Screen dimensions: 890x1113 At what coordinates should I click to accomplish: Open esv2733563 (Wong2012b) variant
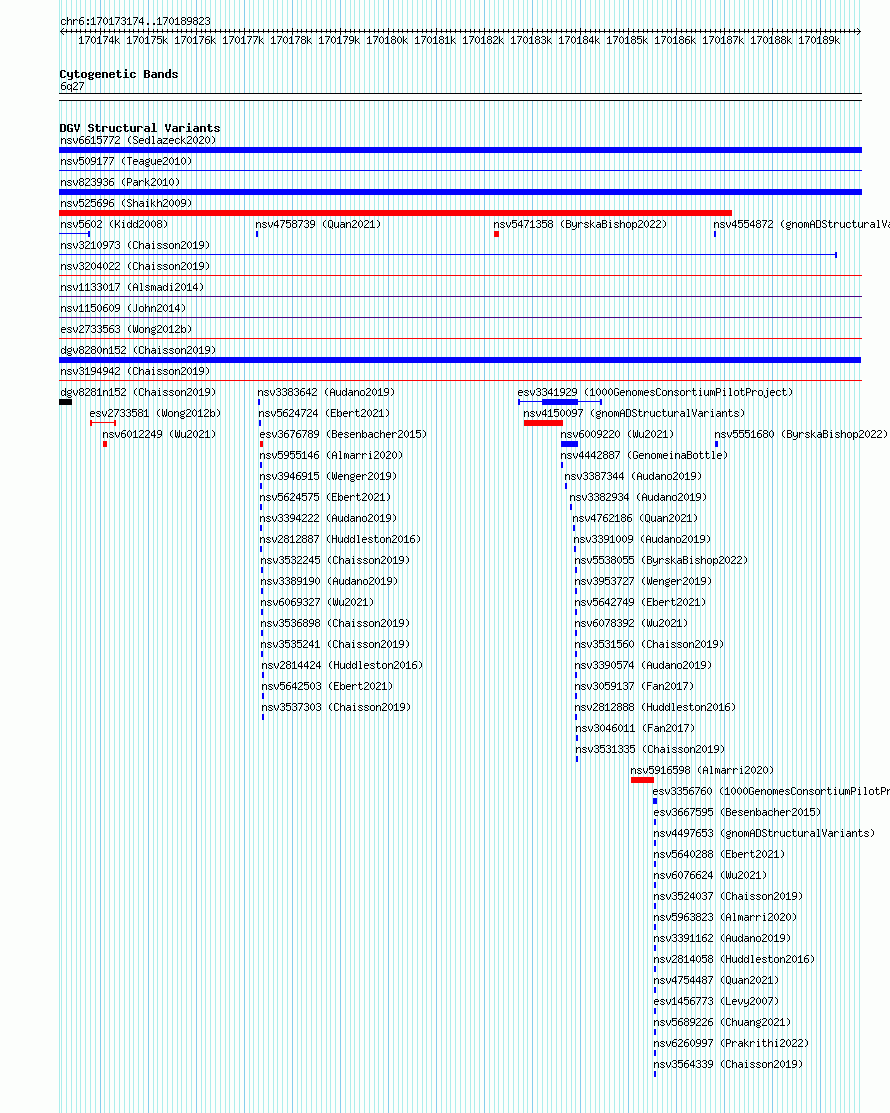click(126, 329)
